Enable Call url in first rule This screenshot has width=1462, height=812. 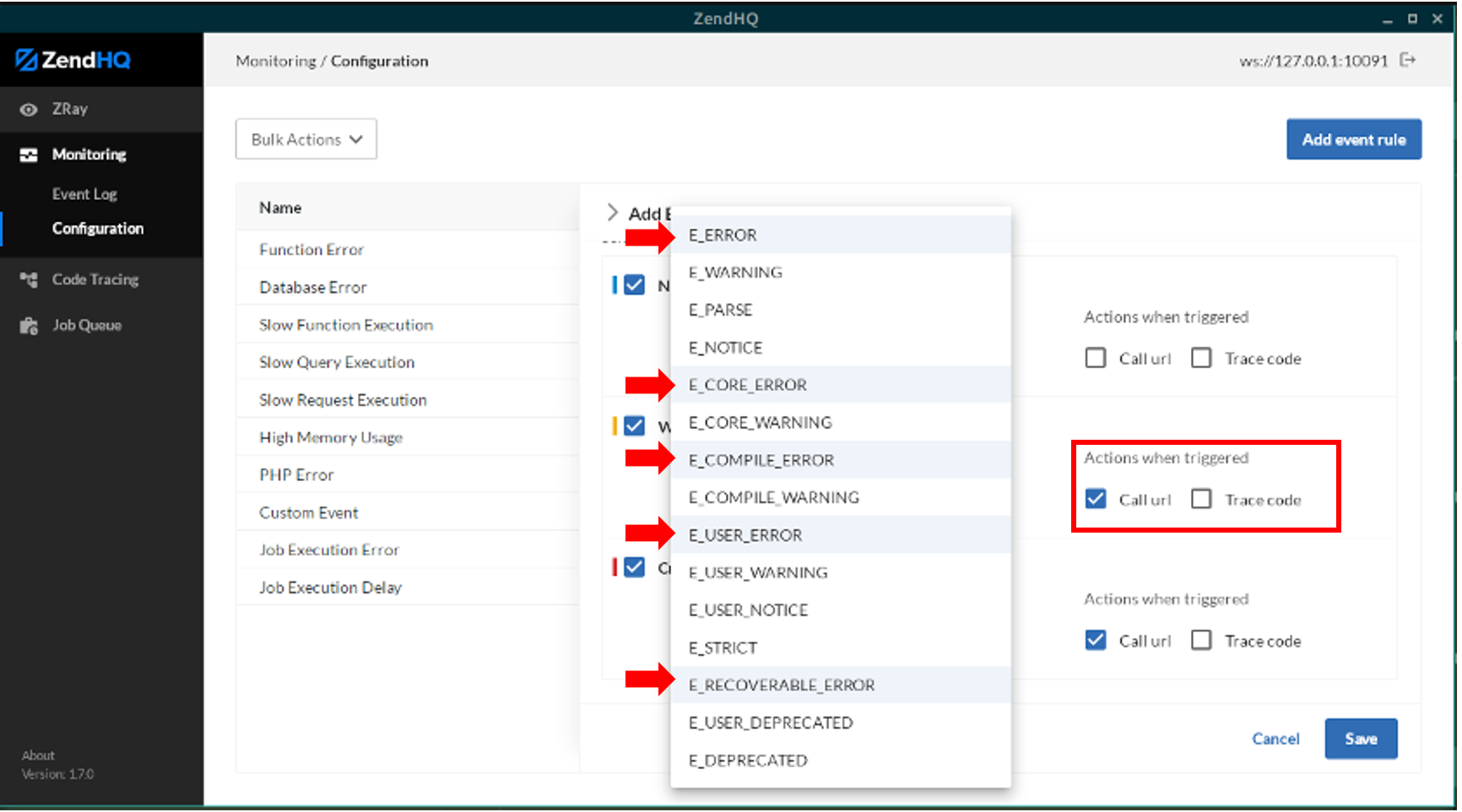(1096, 359)
